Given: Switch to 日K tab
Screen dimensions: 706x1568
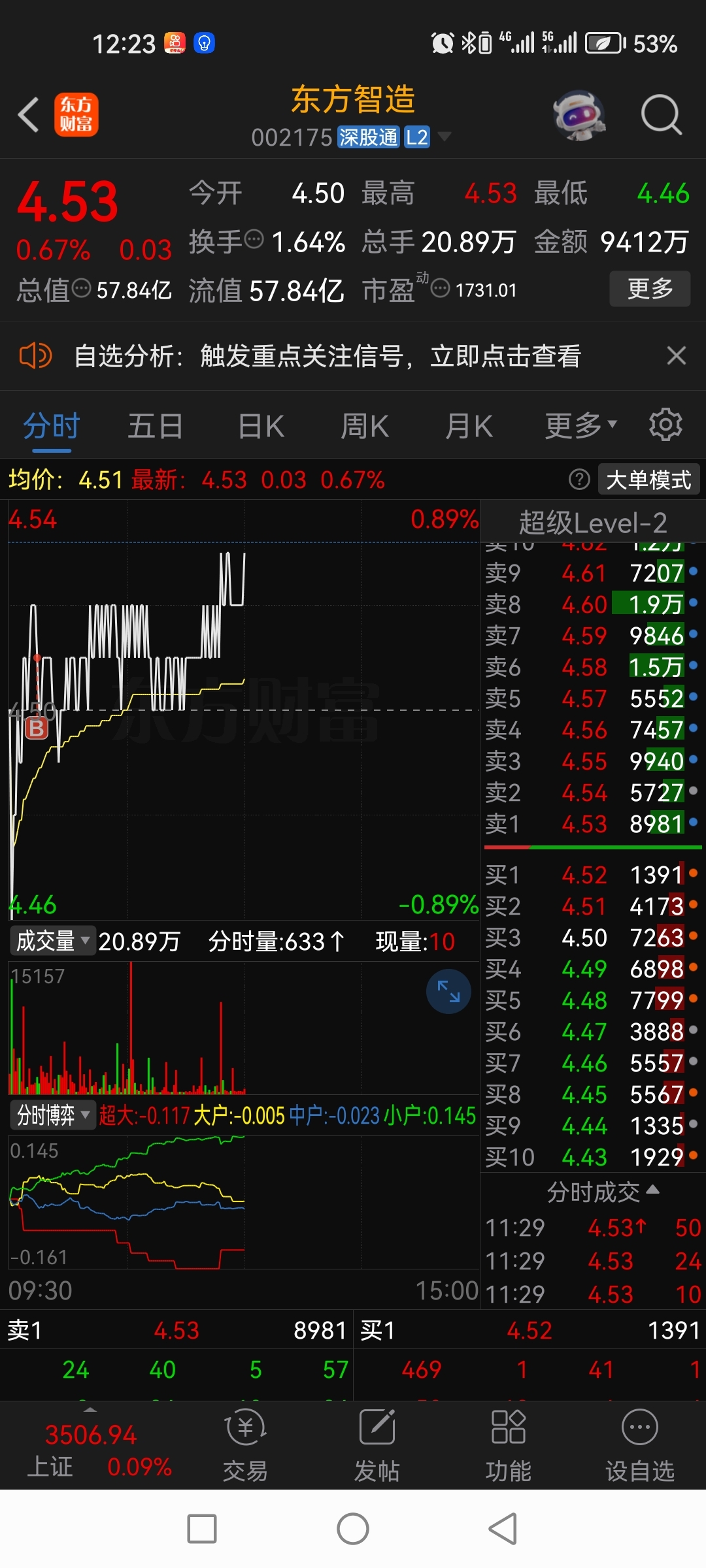Looking at the screenshot, I should point(261,427).
